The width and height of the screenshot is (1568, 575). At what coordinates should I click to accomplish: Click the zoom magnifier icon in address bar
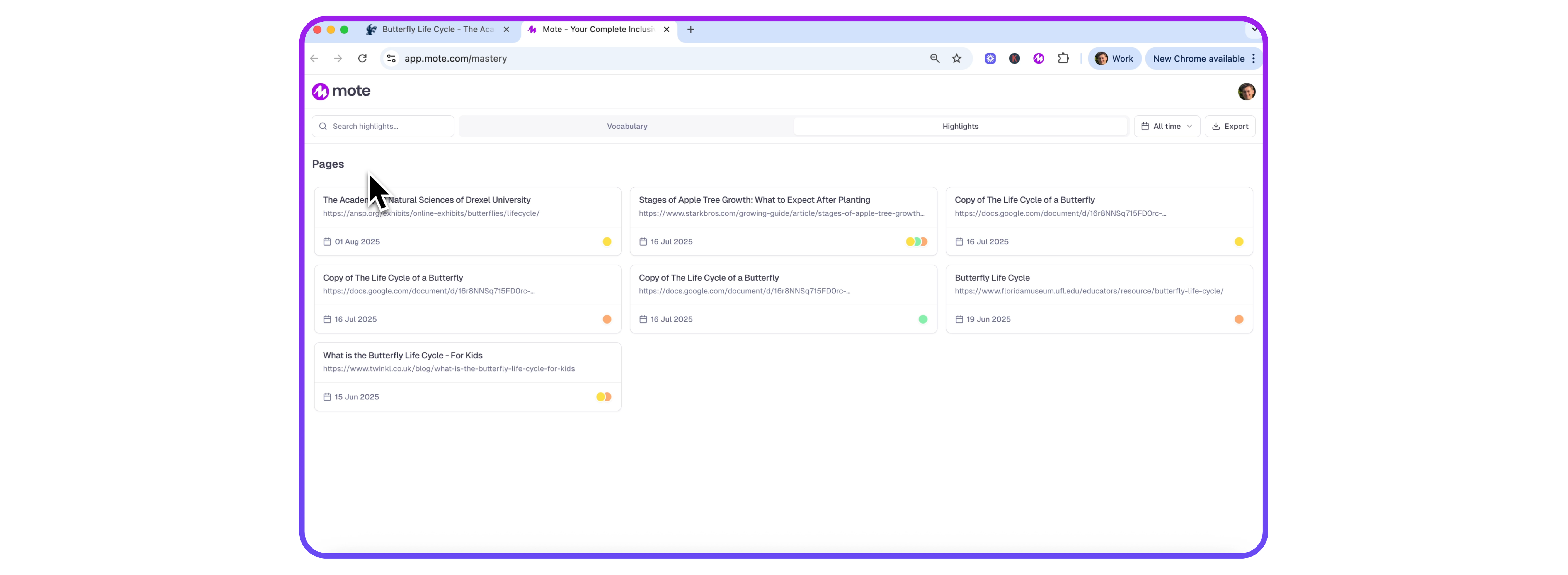(x=934, y=59)
